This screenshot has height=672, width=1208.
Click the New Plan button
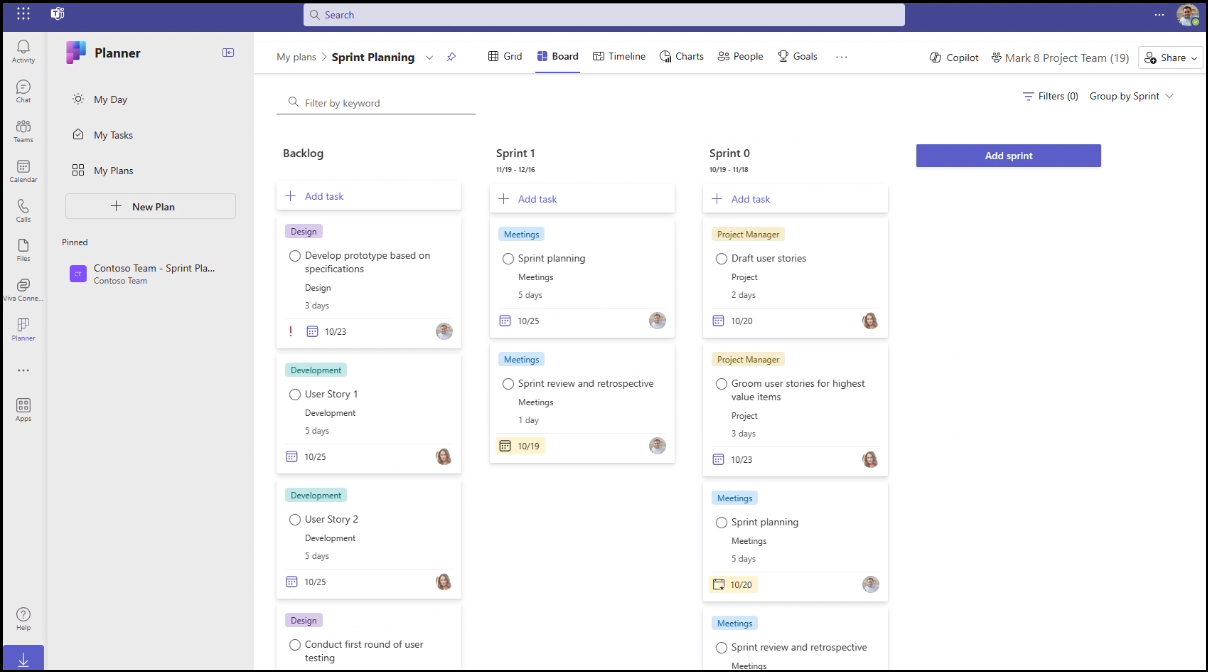pos(150,206)
